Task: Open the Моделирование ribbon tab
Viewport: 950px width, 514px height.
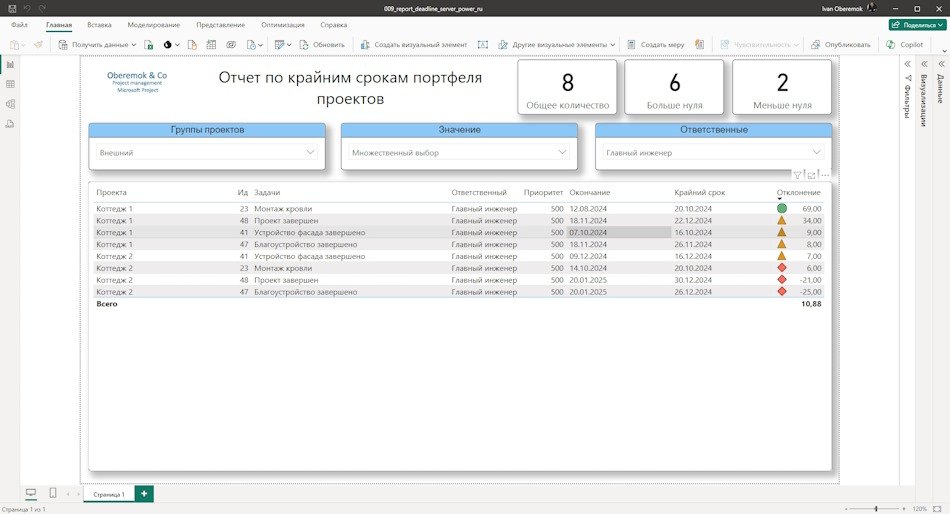Action: [x=154, y=25]
